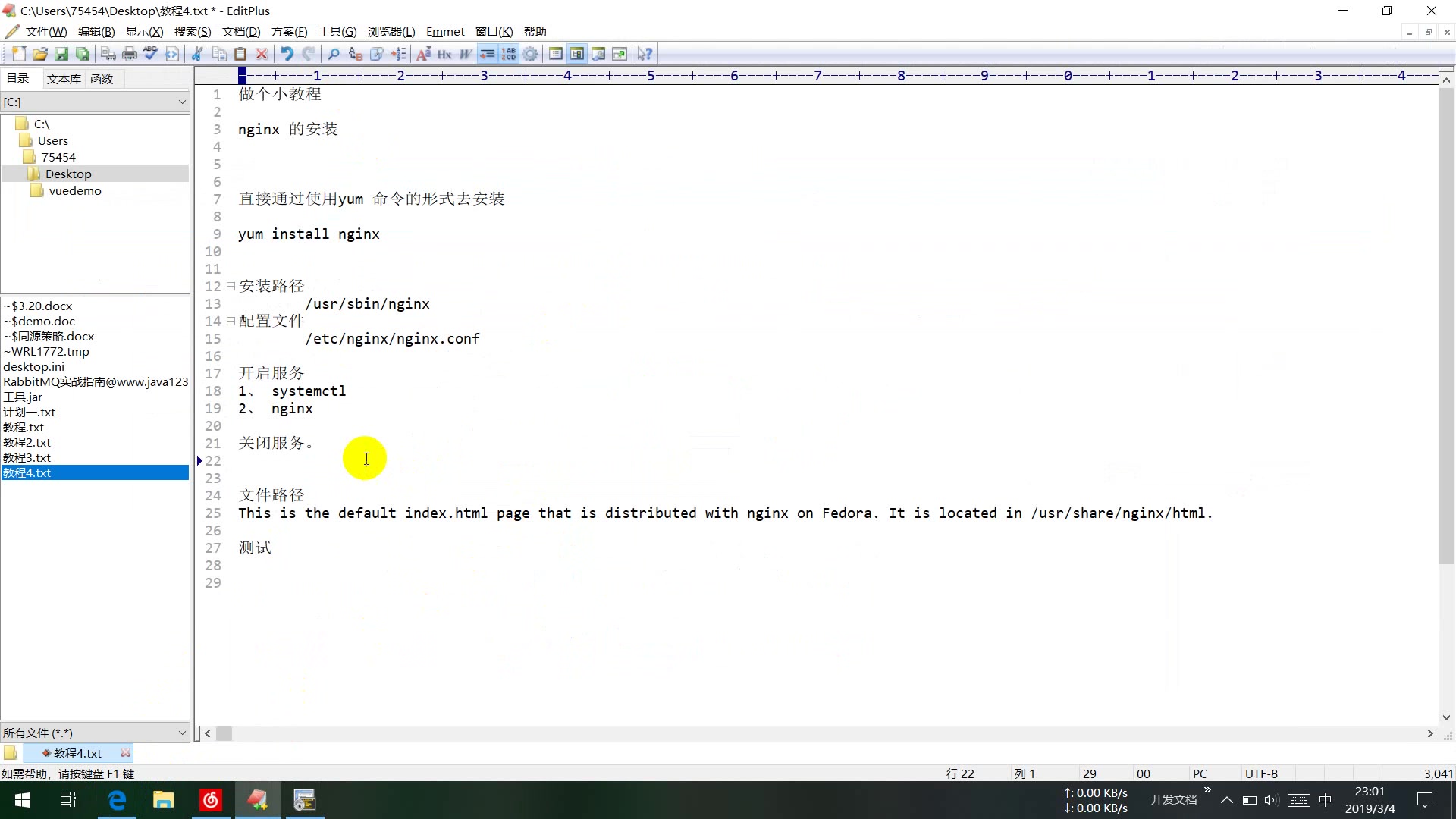The height and width of the screenshot is (819, 1456).
Task: Click the Save All icon
Action: [83, 54]
